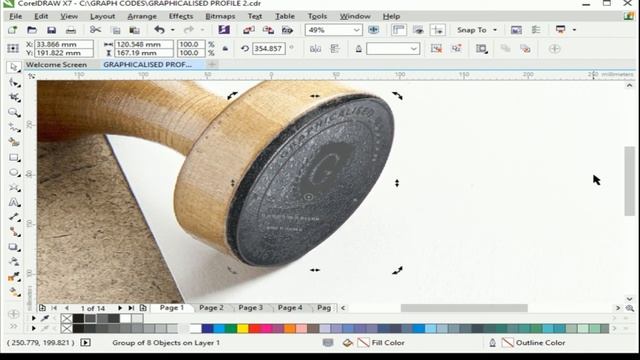Open the zoom level 49% dropdown
Viewport: 640px width, 360px height.
coord(356,30)
